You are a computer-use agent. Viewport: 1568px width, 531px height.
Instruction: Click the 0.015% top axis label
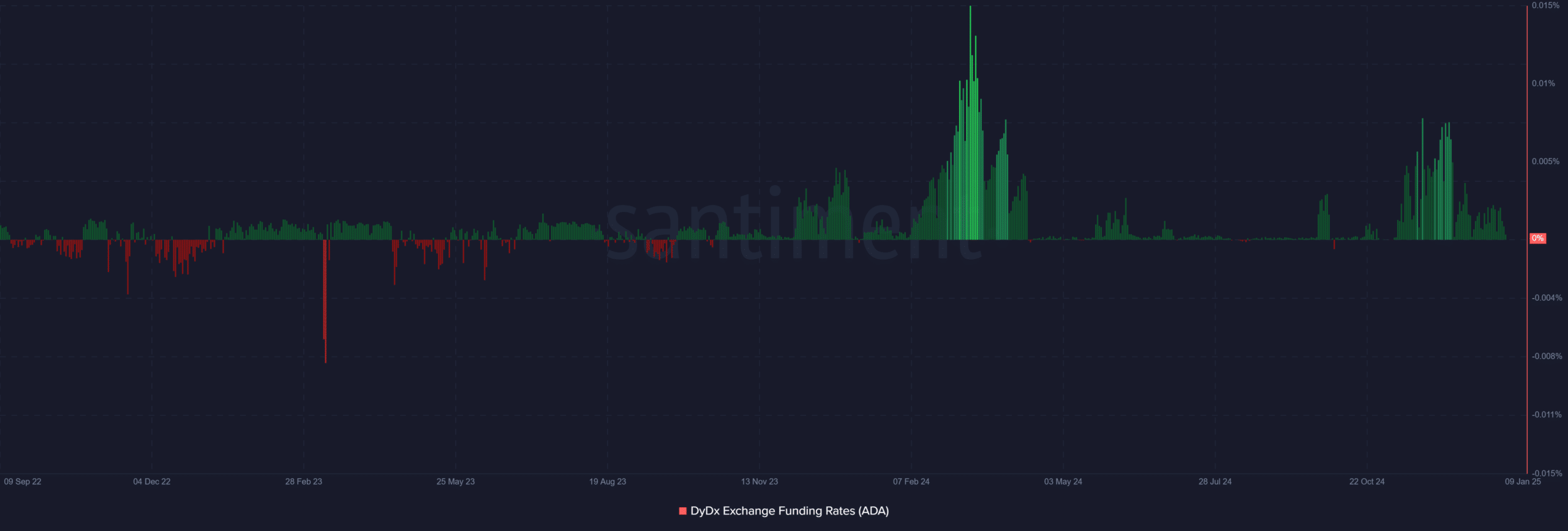(x=1545, y=6)
